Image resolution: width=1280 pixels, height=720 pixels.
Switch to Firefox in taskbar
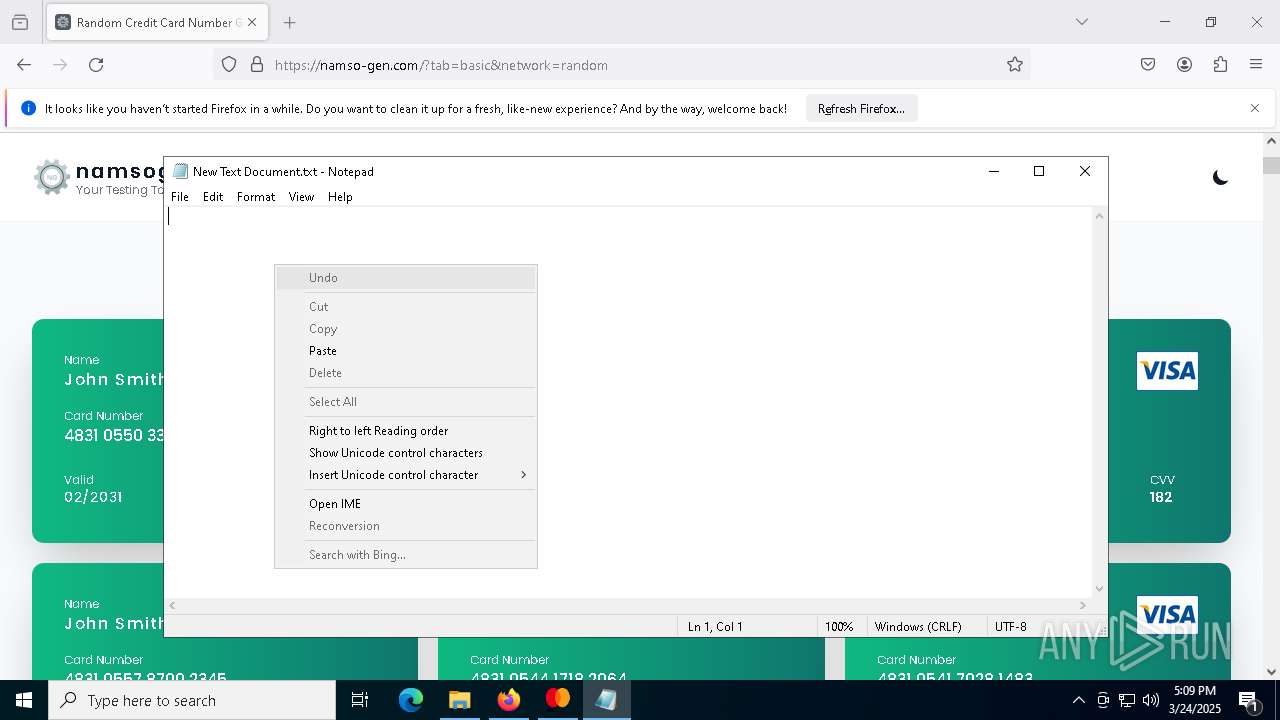click(x=509, y=700)
